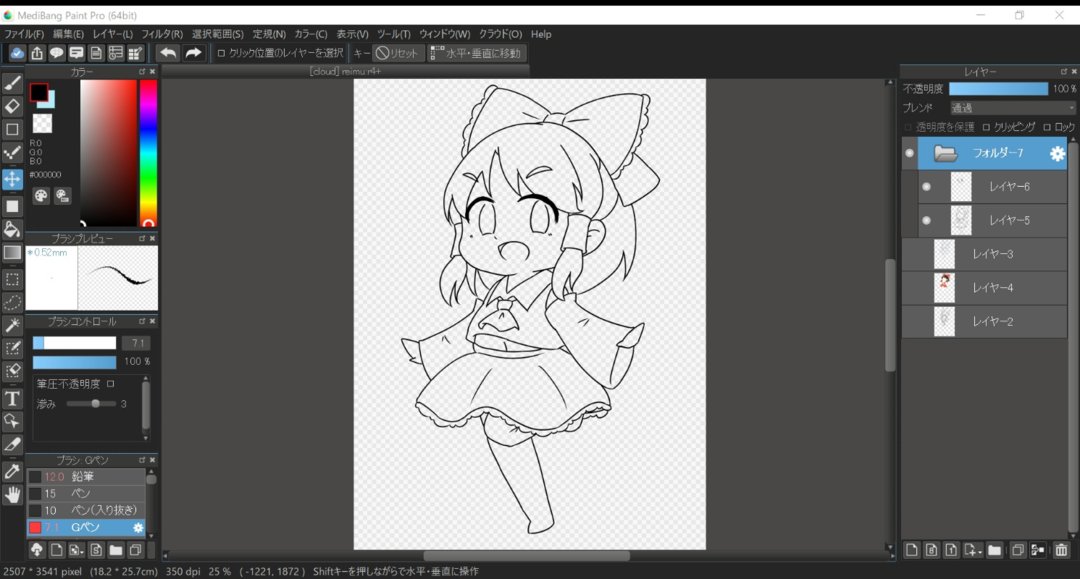Select the Brush tool in left toolbar
Screen dimensions: 1080x579
pos(12,83)
